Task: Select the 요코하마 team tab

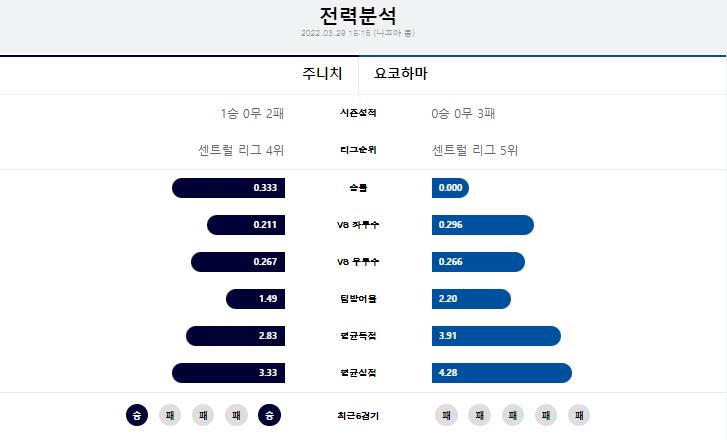Action: click(x=401, y=73)
